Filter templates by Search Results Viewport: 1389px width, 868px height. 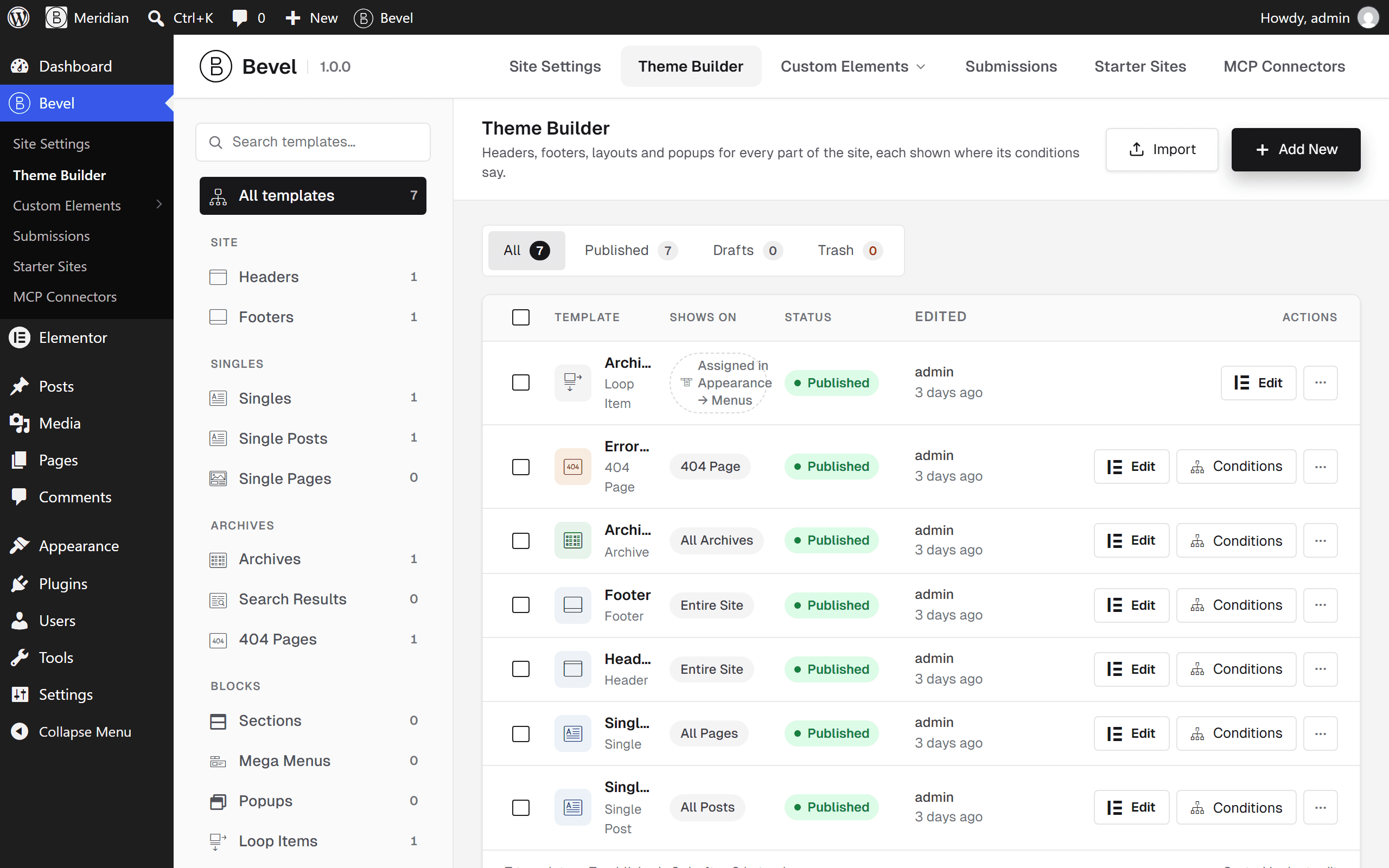coord(313,599)
